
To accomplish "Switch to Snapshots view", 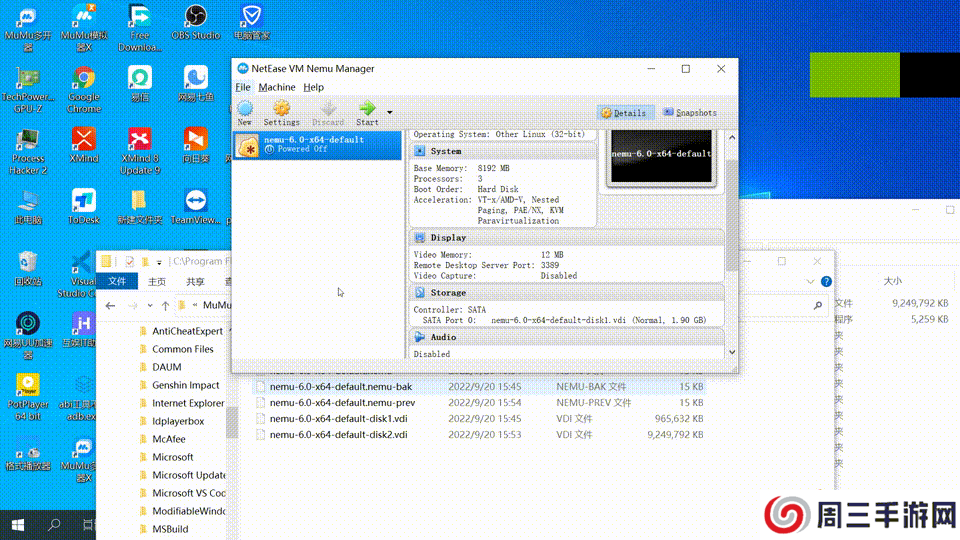I will (690, 113).
